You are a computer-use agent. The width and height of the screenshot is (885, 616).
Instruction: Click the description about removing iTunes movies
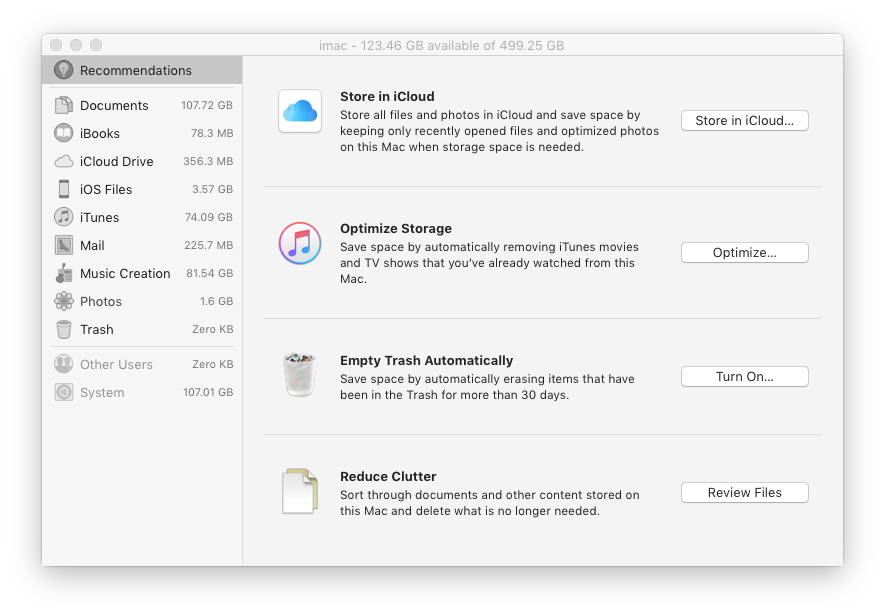click(489, 263)
